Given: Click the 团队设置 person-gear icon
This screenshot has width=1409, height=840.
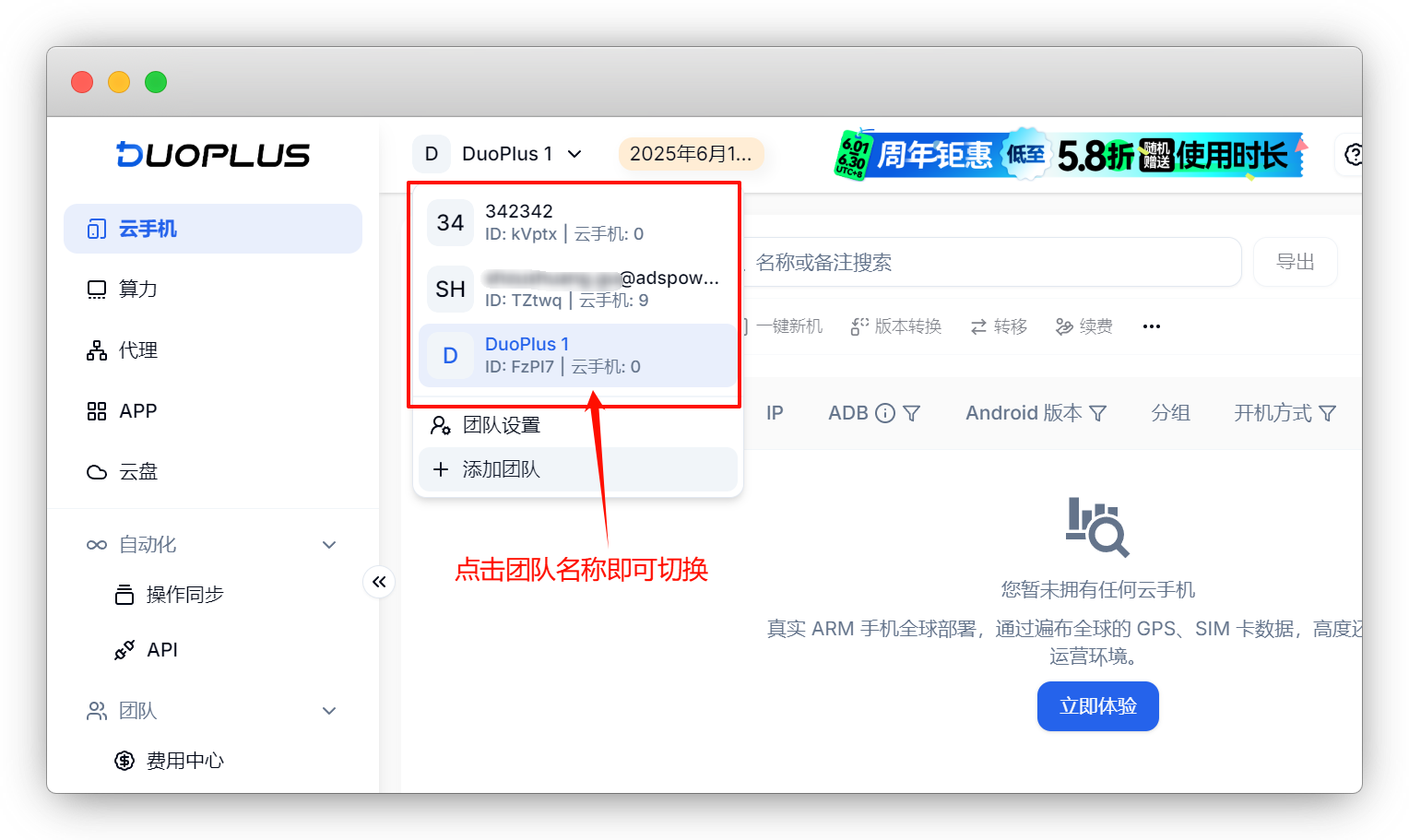Looking at the screenshot, I should point(441,425).
